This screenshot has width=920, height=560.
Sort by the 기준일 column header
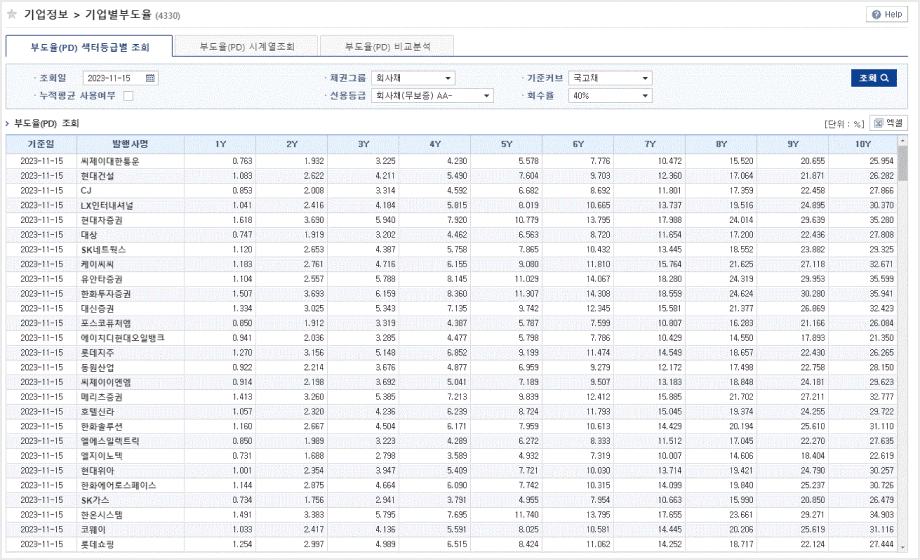(x=41, y=144)
